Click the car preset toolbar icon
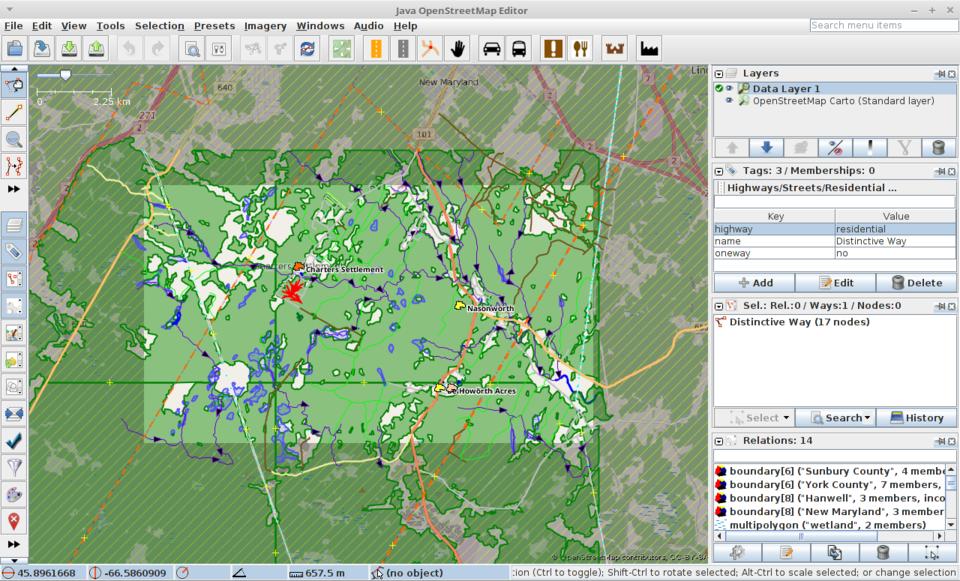 492,48
